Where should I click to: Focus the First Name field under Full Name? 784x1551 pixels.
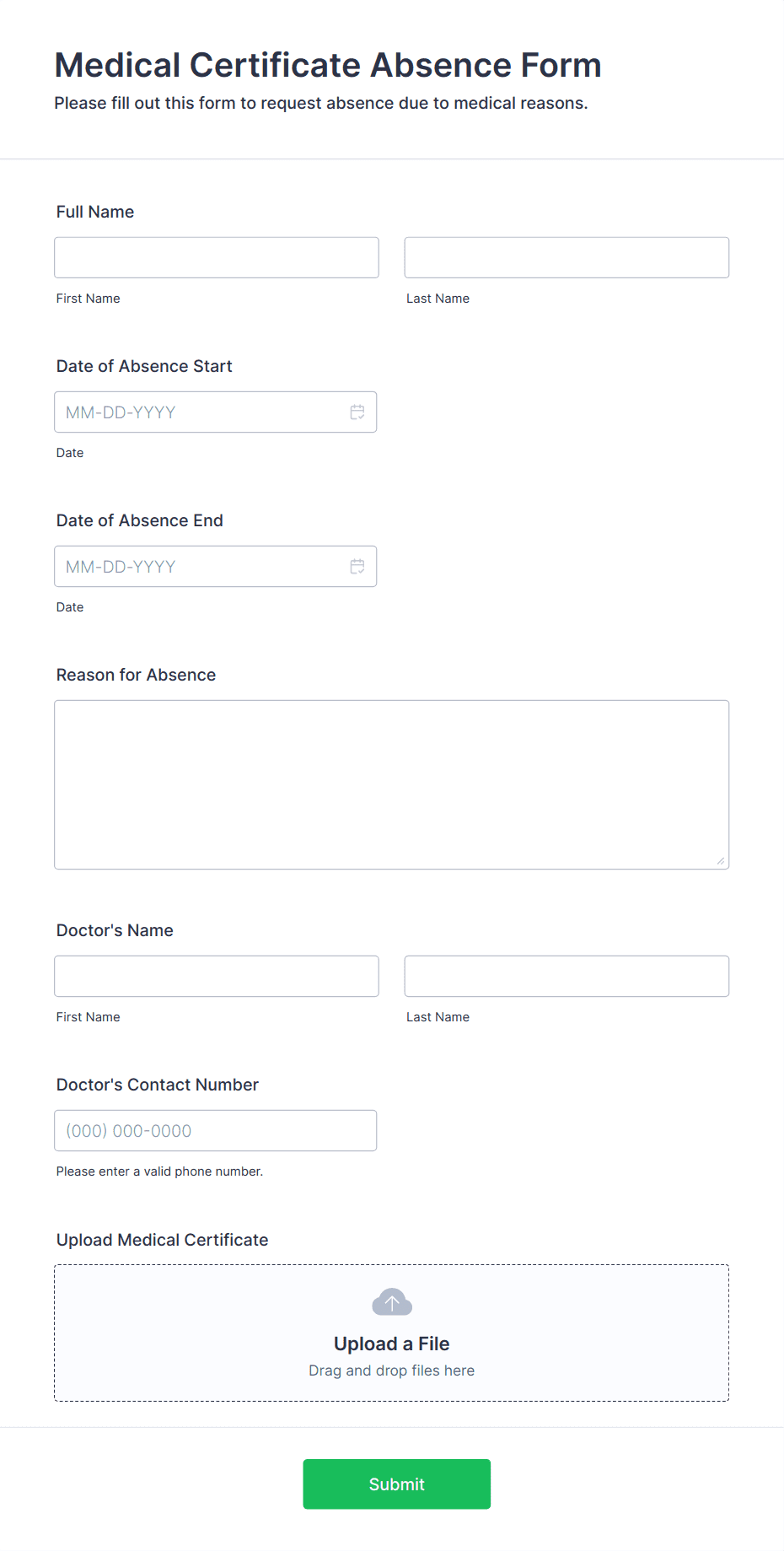pyautogui.click(x=217, y=257)
